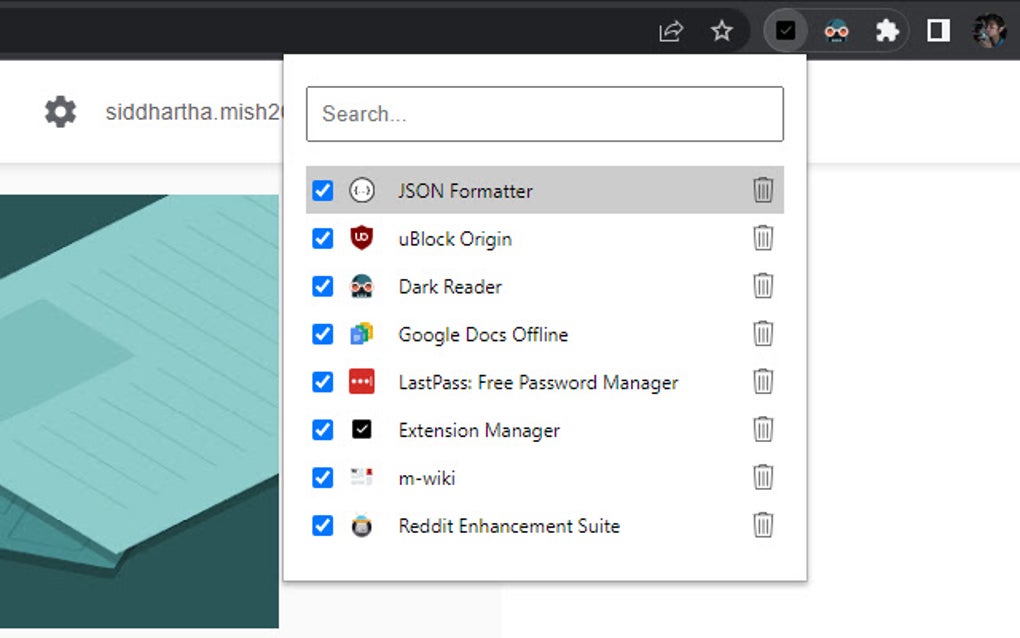The image size is (1020, 638).
Task: Click the pinned Extension Manager toolbar icon
Action: click(785, 30)
